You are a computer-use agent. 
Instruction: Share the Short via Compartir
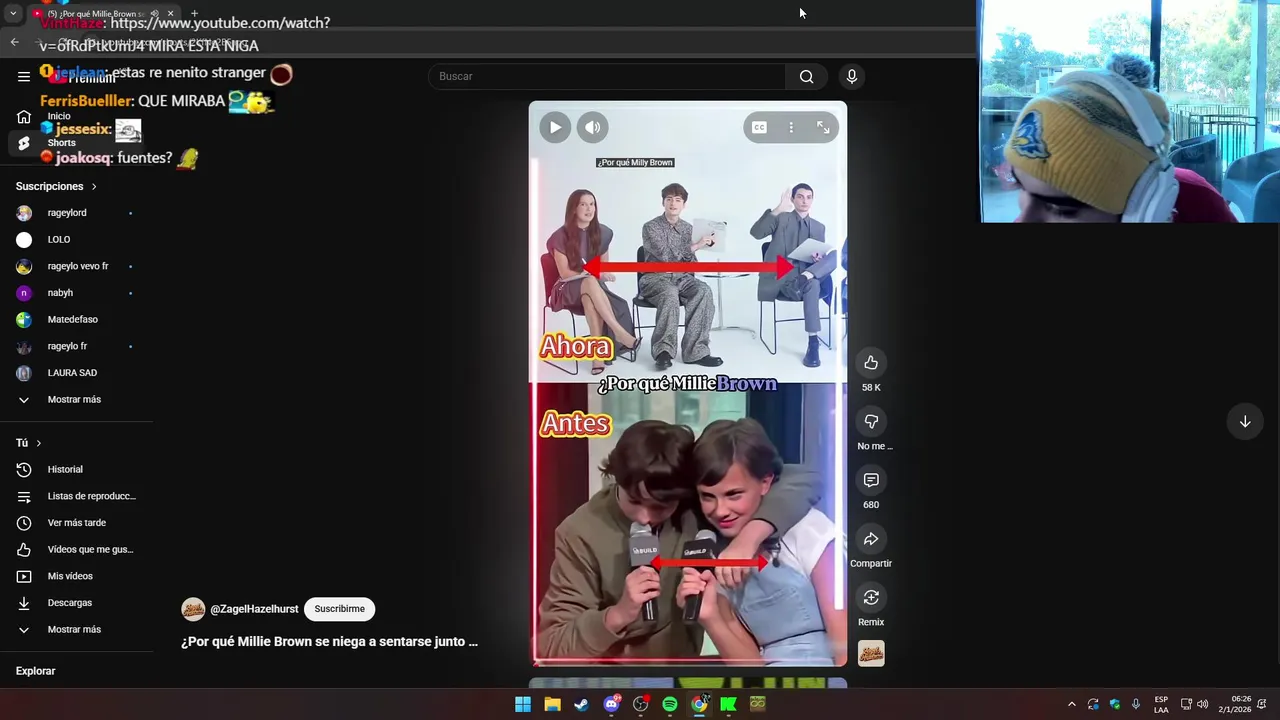point(871,540)
